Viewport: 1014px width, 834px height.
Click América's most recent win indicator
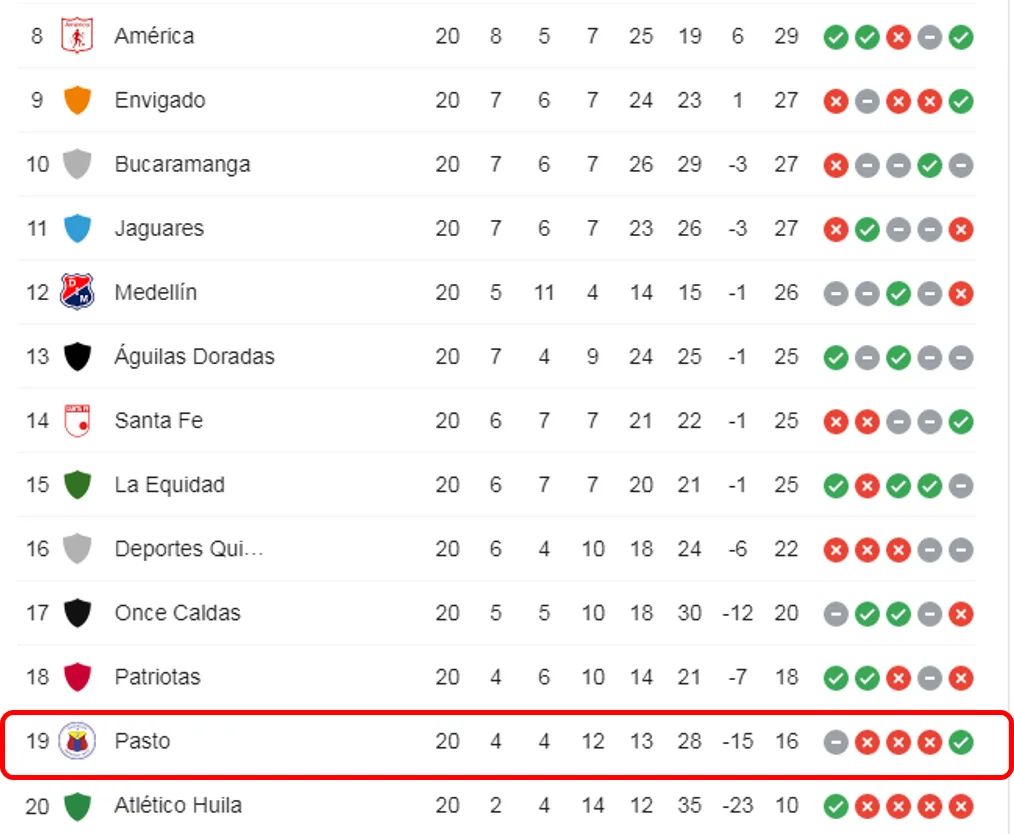tap(961, 37)
